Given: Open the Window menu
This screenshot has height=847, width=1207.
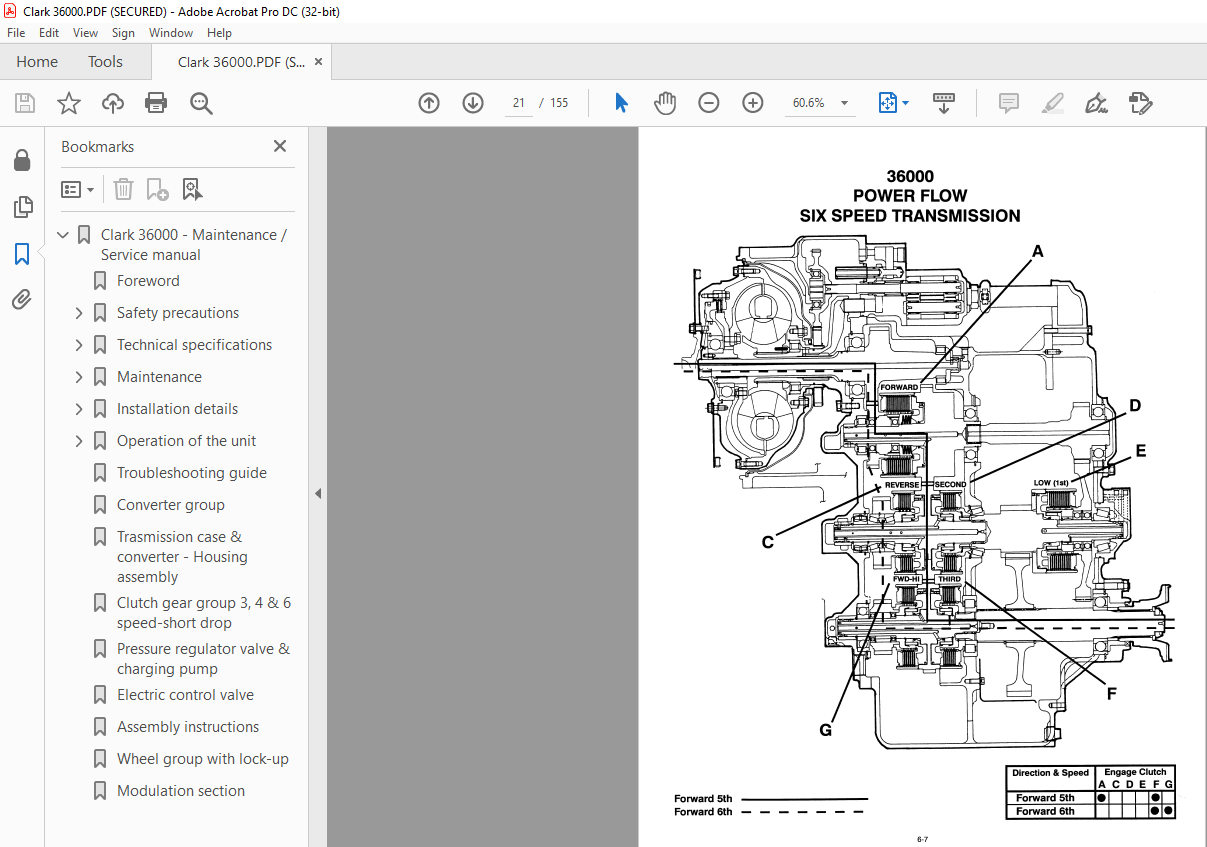Looking at the screenshot, I should (x=171, y=33).
